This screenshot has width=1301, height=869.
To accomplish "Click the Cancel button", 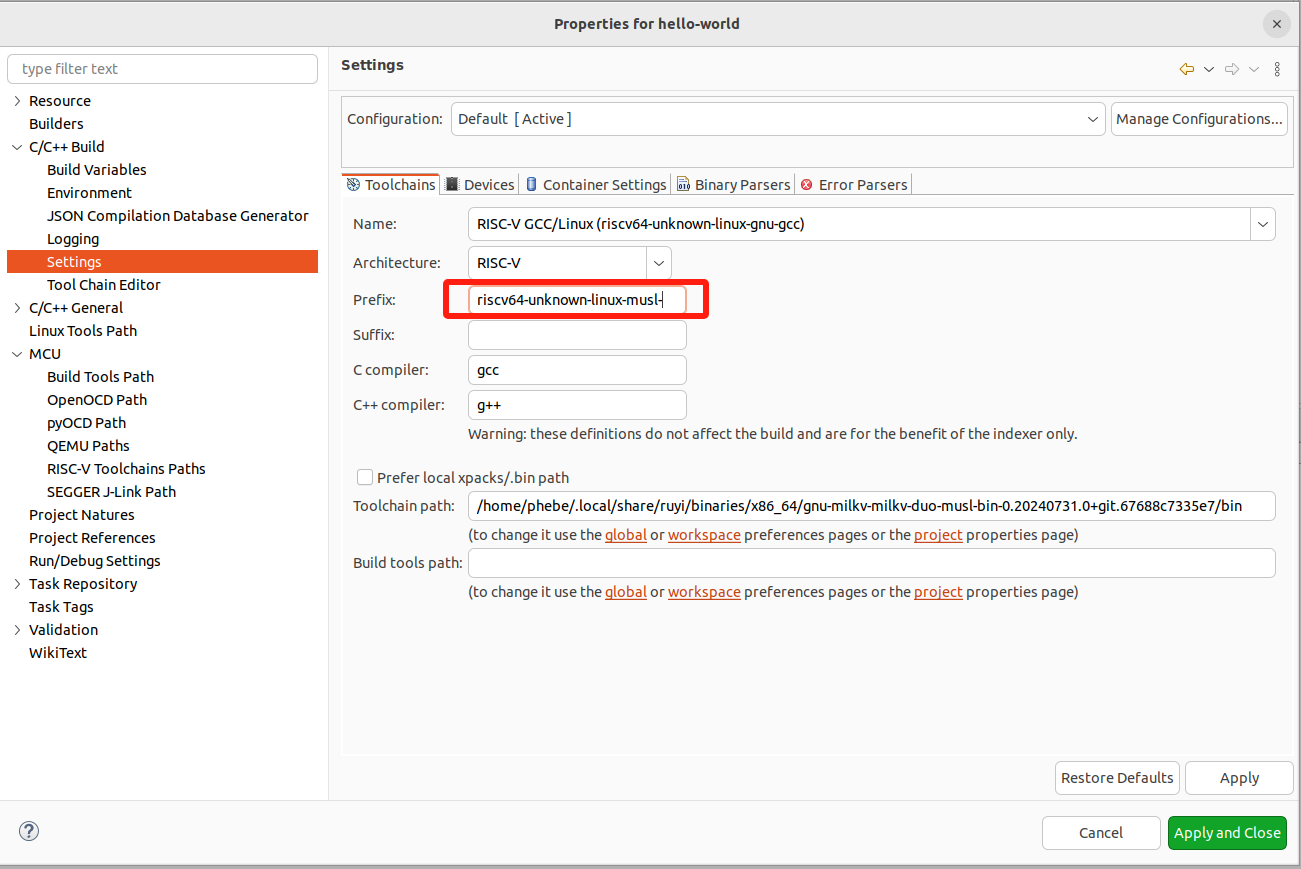I will pos(1101,833).
